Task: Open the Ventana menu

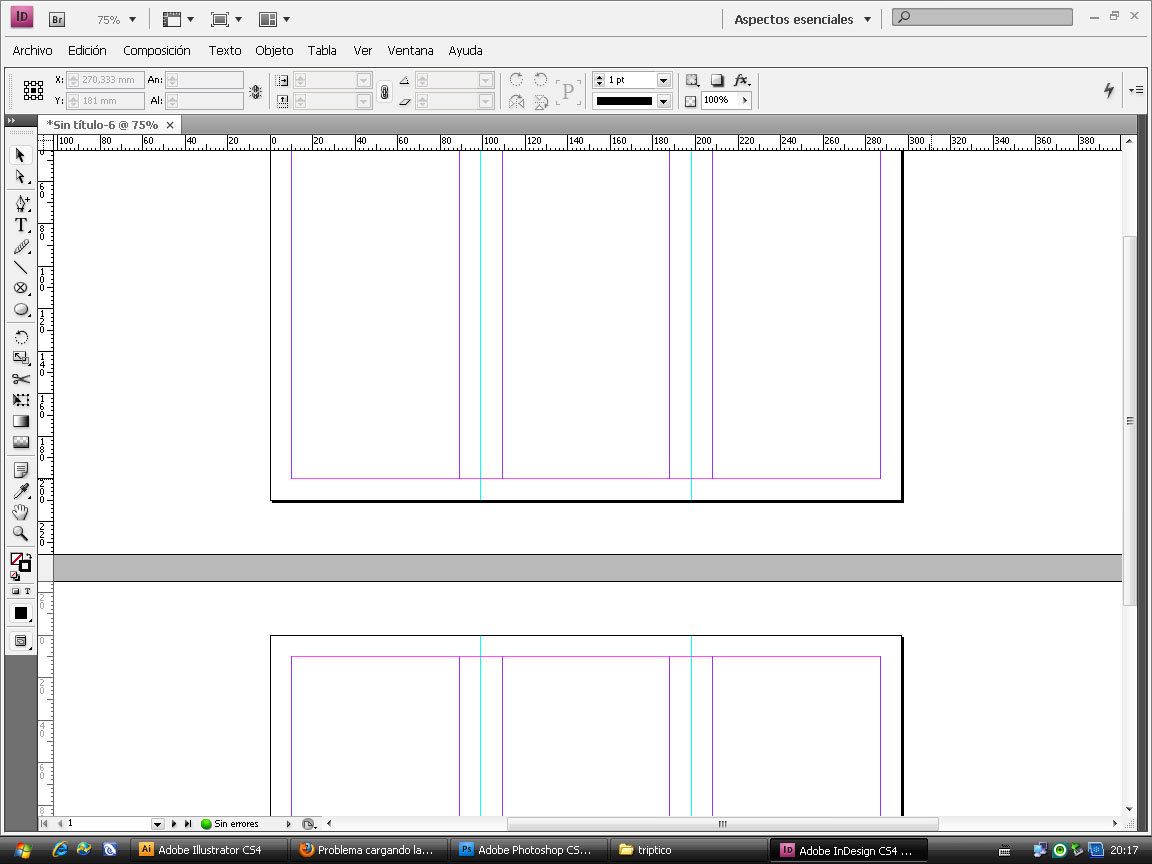Action: coord(412,50)
